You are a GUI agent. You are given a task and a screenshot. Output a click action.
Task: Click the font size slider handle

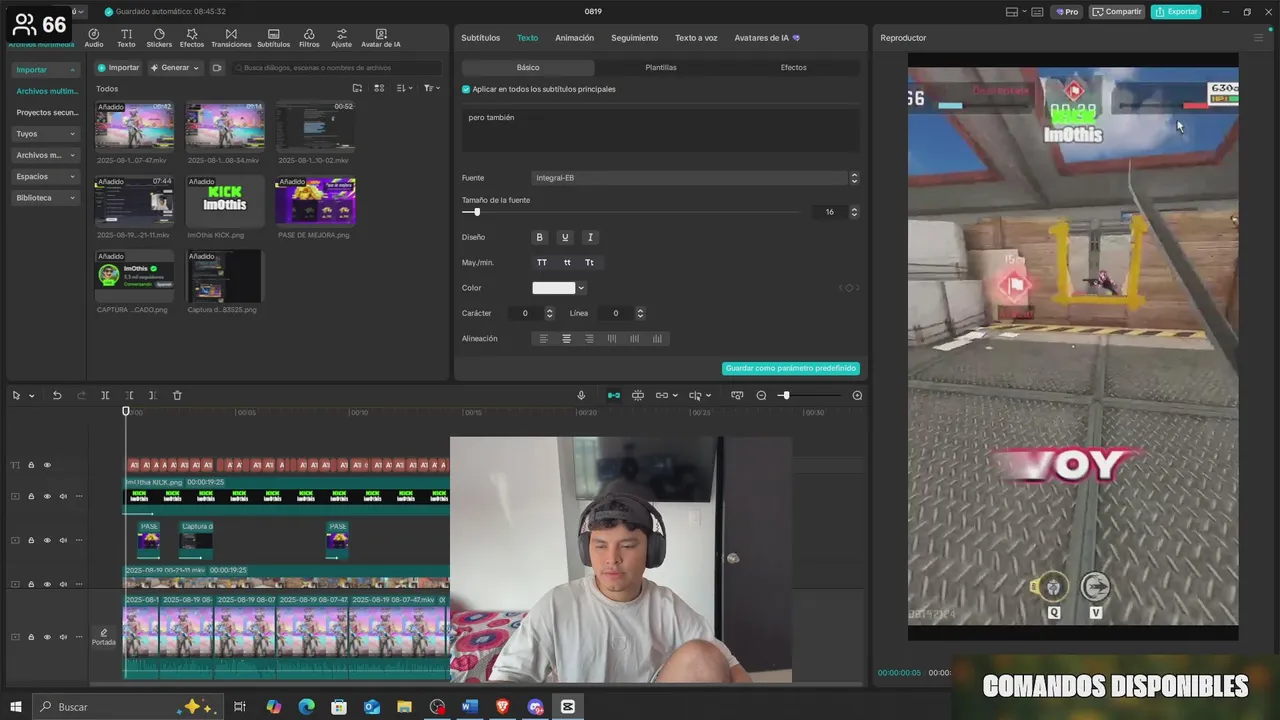477,212
